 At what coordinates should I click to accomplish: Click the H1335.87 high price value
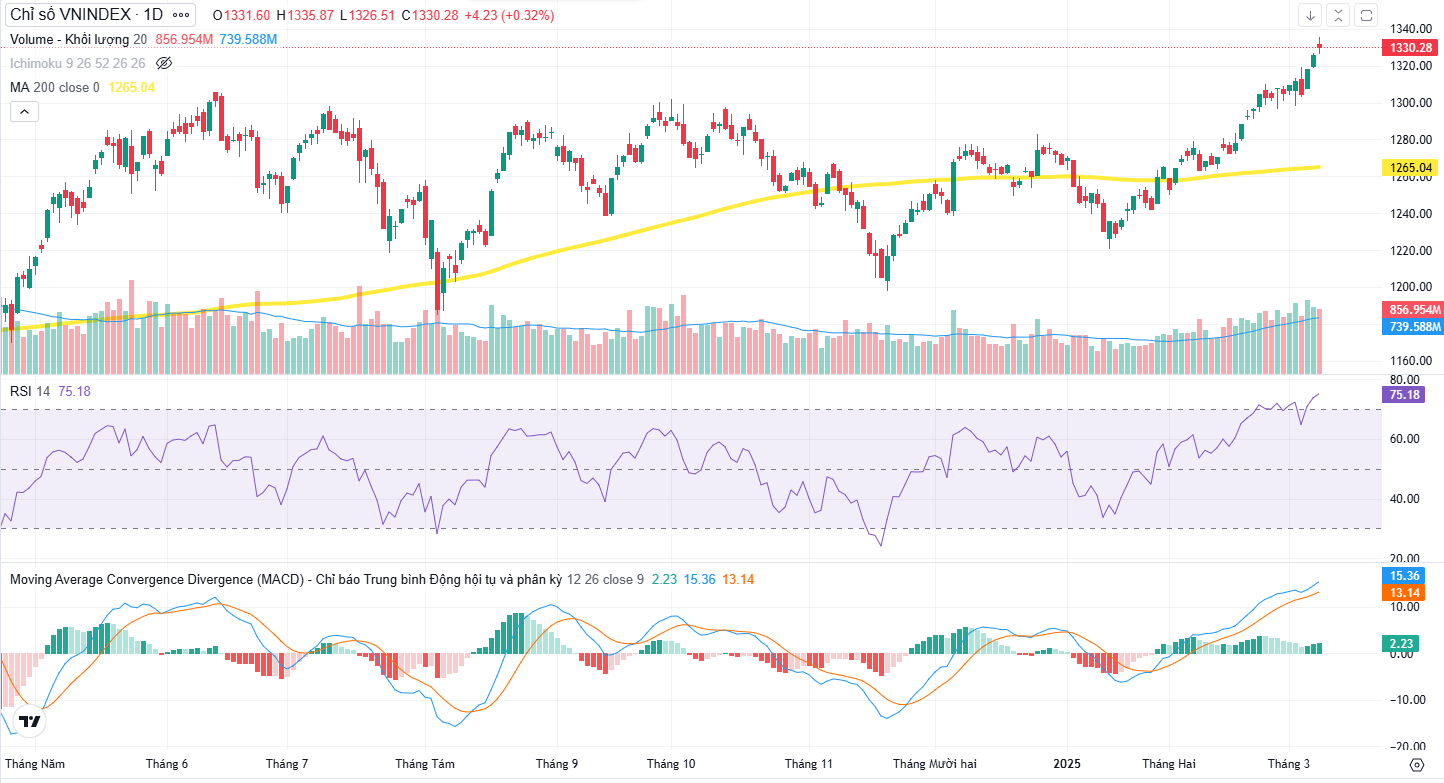point(305,15)
